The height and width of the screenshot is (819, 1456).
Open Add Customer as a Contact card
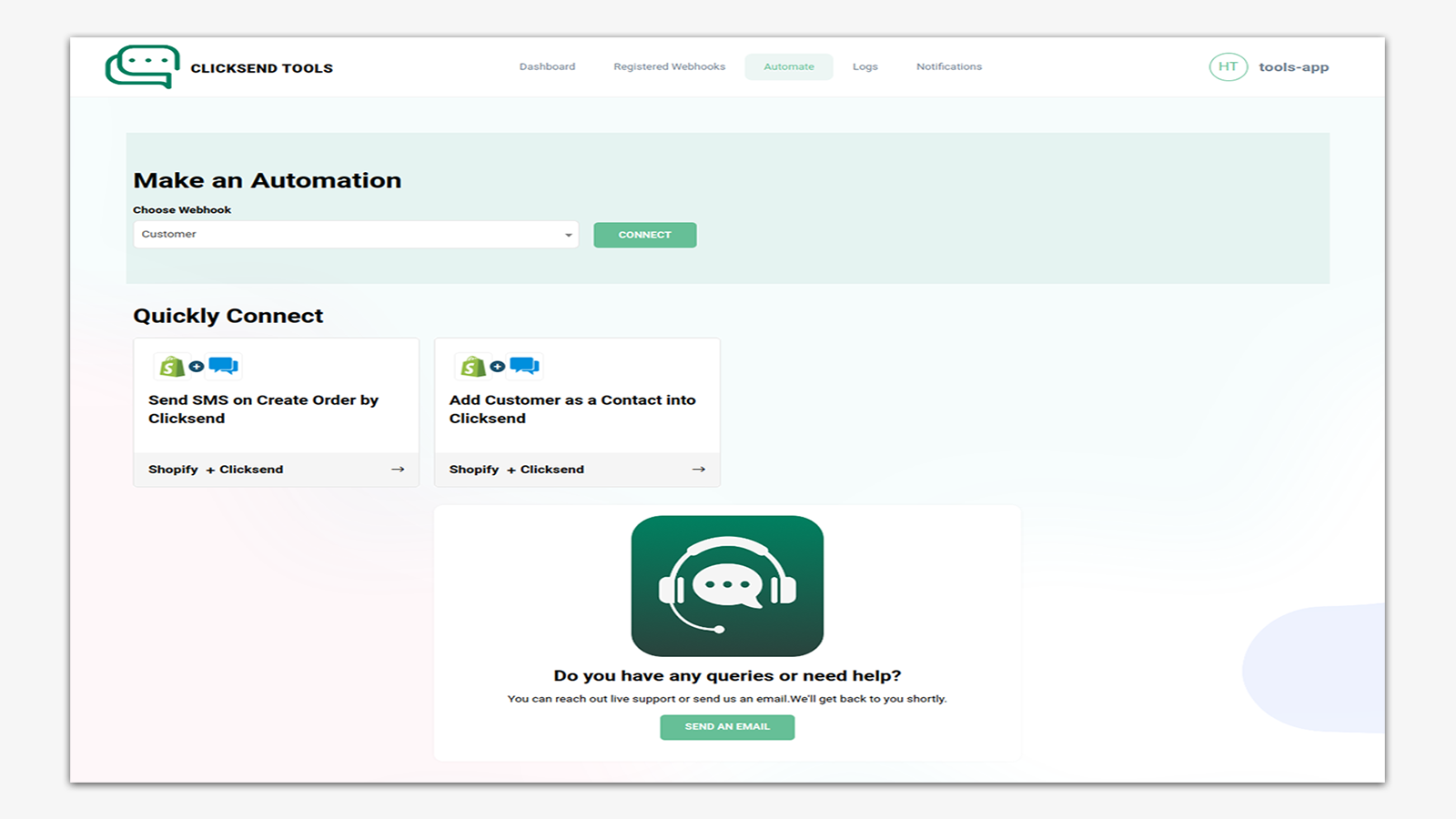[x=577, y=412]
